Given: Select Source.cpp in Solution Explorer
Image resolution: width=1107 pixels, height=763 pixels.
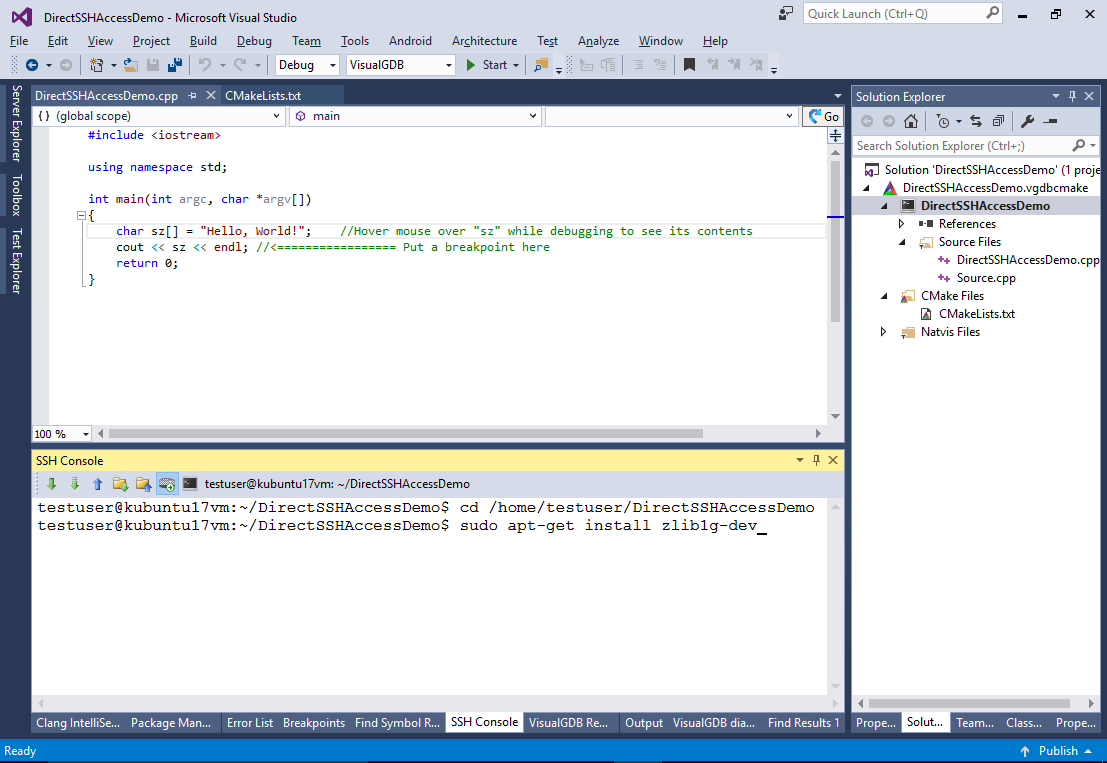Looking at the screenshot, I should 986,278.
